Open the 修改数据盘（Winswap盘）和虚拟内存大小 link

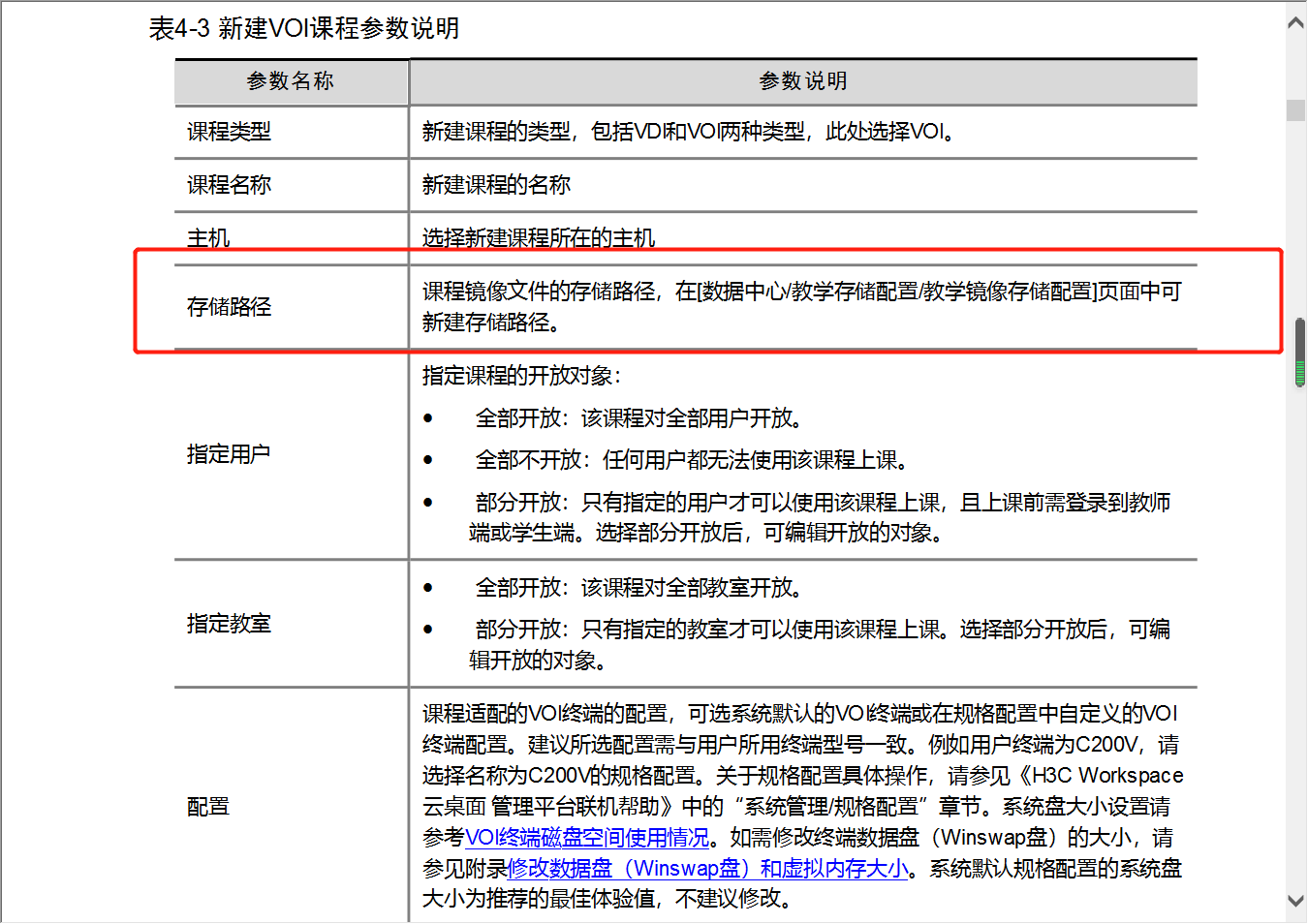tap(708, 869)
